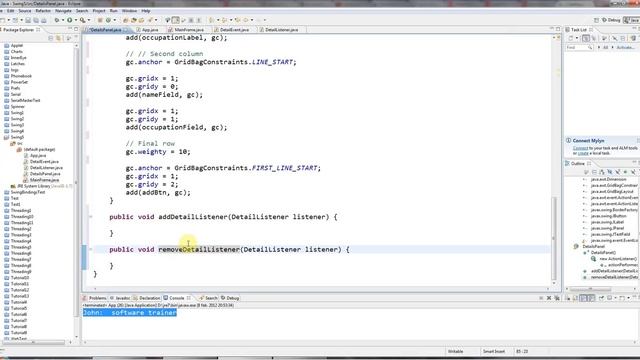Open the Javadoc view tab
The image size is (640, 360).
click(x=120, y=298)
